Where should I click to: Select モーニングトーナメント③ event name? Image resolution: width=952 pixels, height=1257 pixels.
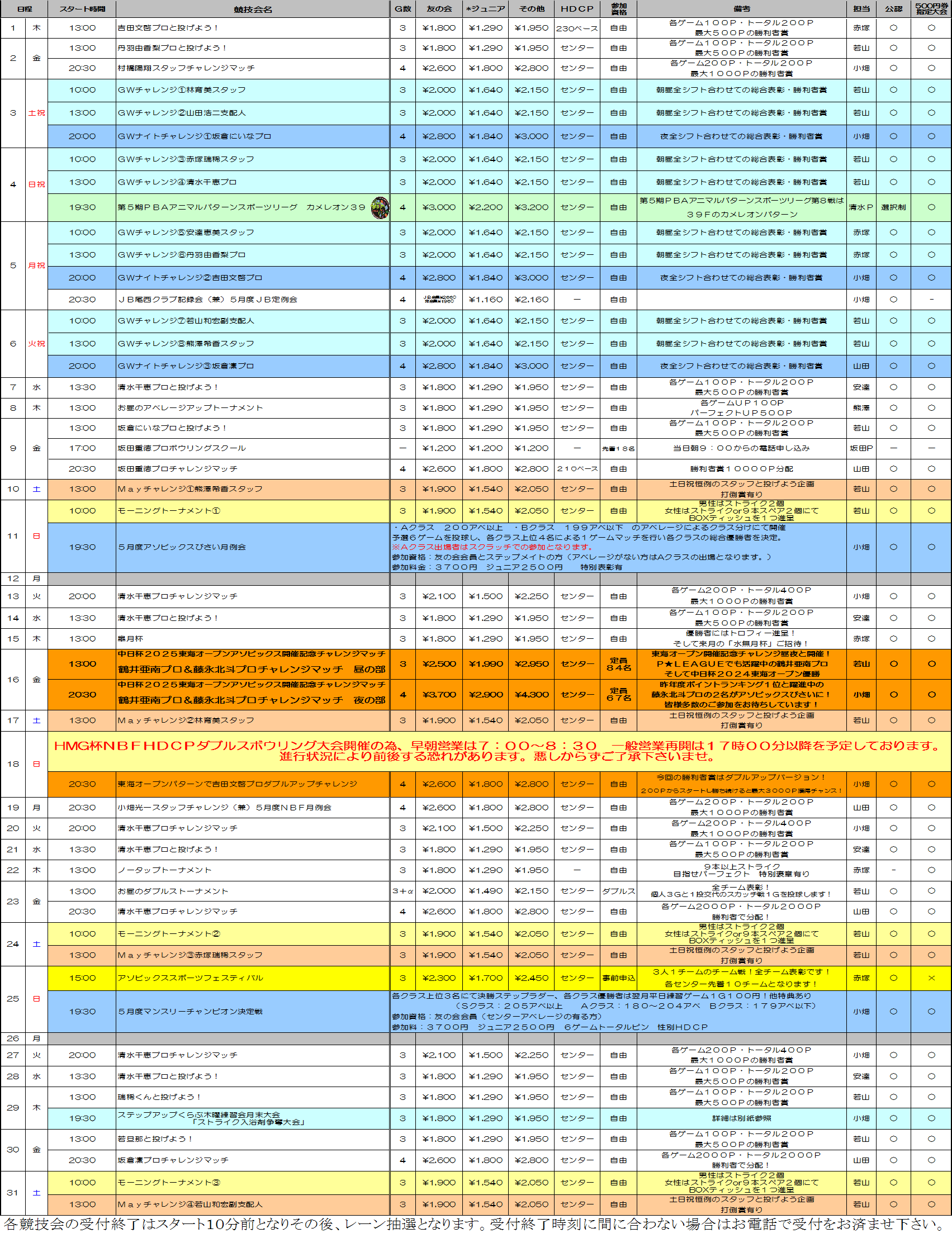tap(169, 1183)
